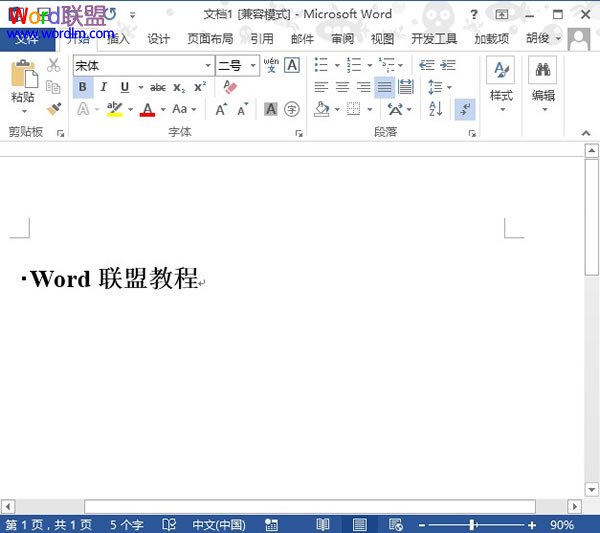
Task: Apply Subscript formatting
Action: tap(179, 88)
